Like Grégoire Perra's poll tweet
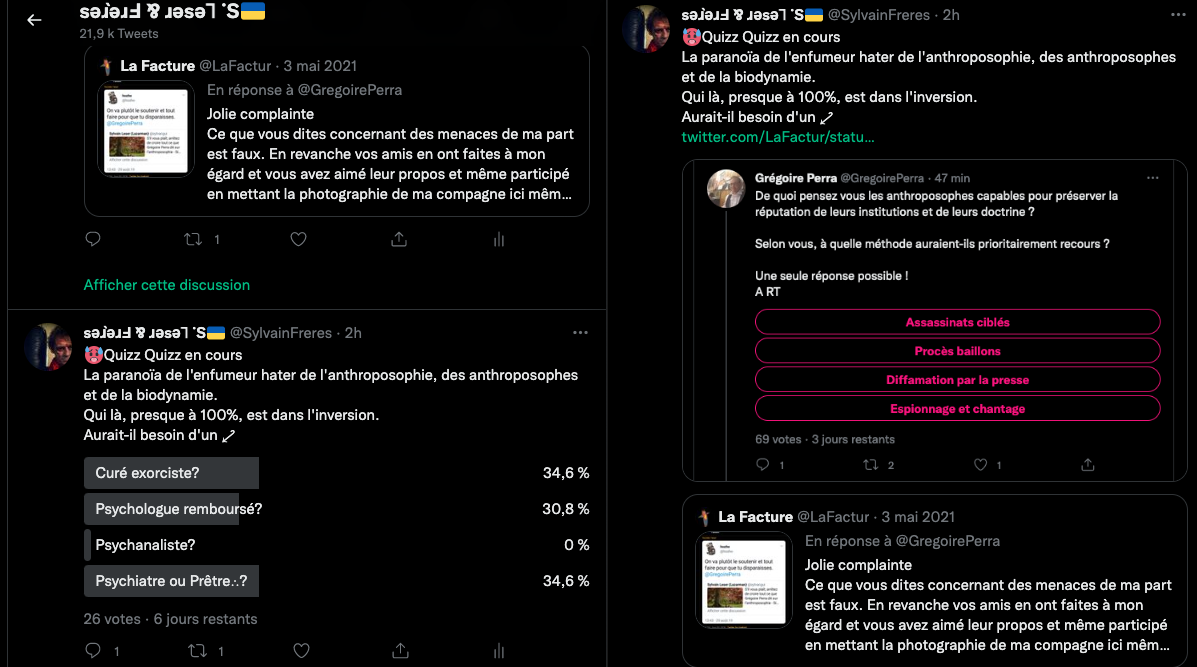1197x667 pixels. click(x=980, y=465)
